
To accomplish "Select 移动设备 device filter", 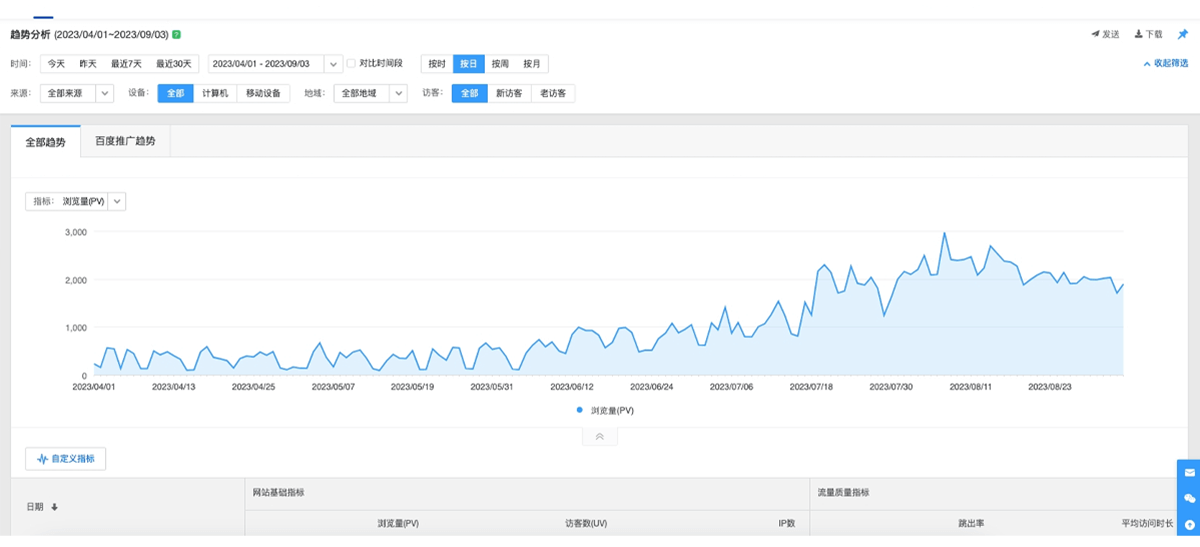I will click(264, 93).
